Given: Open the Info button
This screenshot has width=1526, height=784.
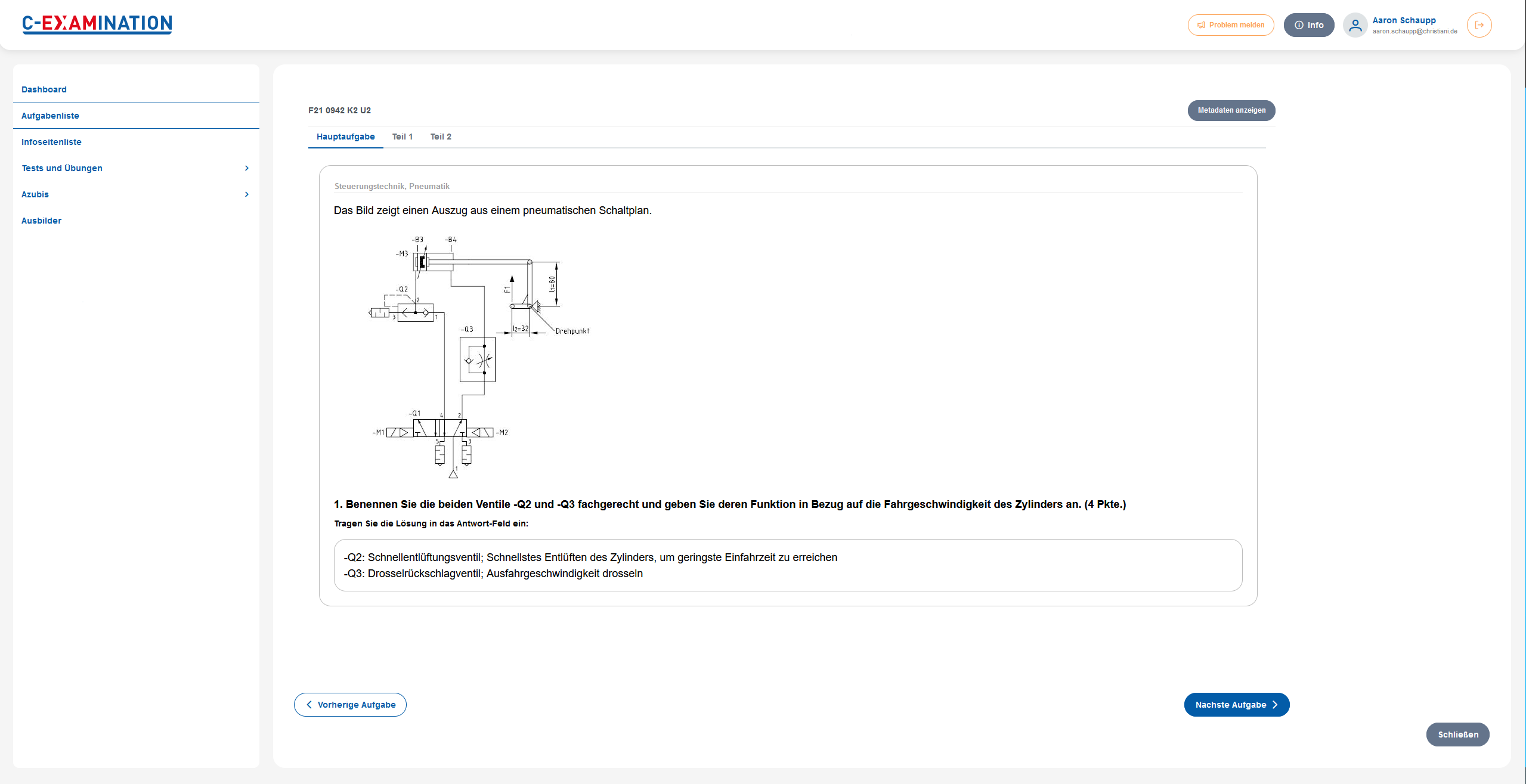Looking at the screenshot, I should click(1308, 25).
